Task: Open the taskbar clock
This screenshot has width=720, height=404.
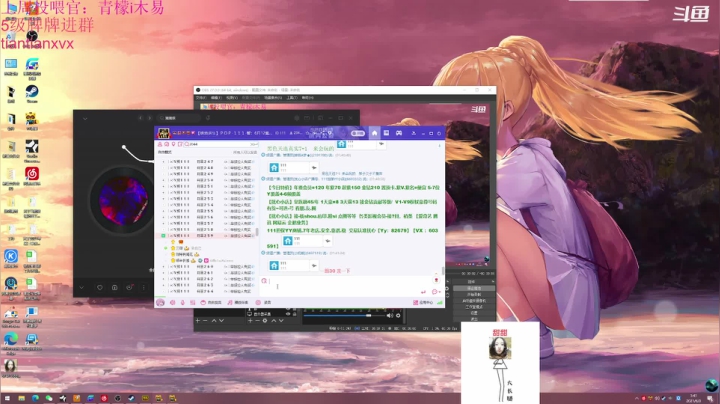Action: [694, 398]
